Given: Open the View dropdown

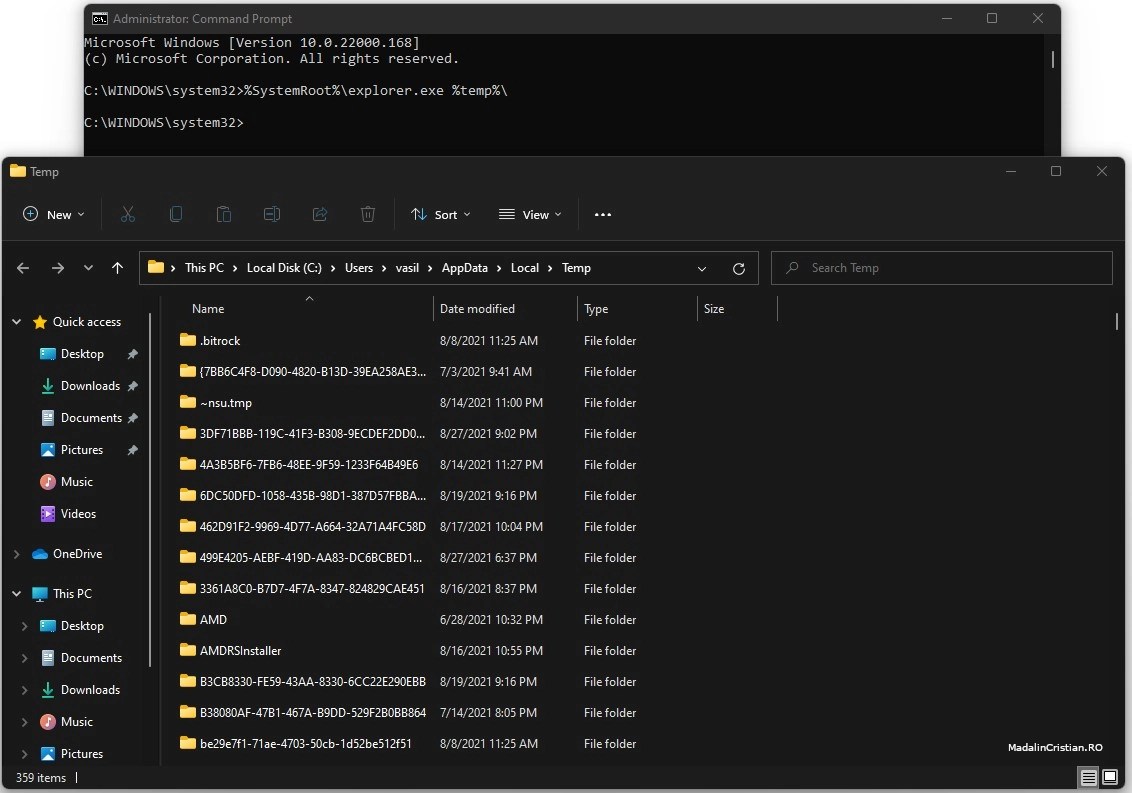Looking at the screenshot, I should pyautogui.click(x=530, y=214).
